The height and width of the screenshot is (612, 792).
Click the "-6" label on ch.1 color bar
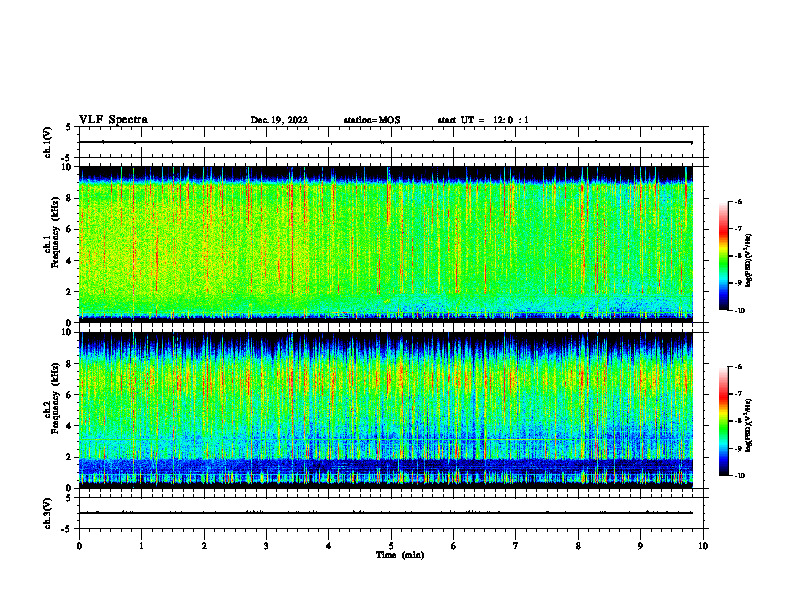[x=738, y=201]
